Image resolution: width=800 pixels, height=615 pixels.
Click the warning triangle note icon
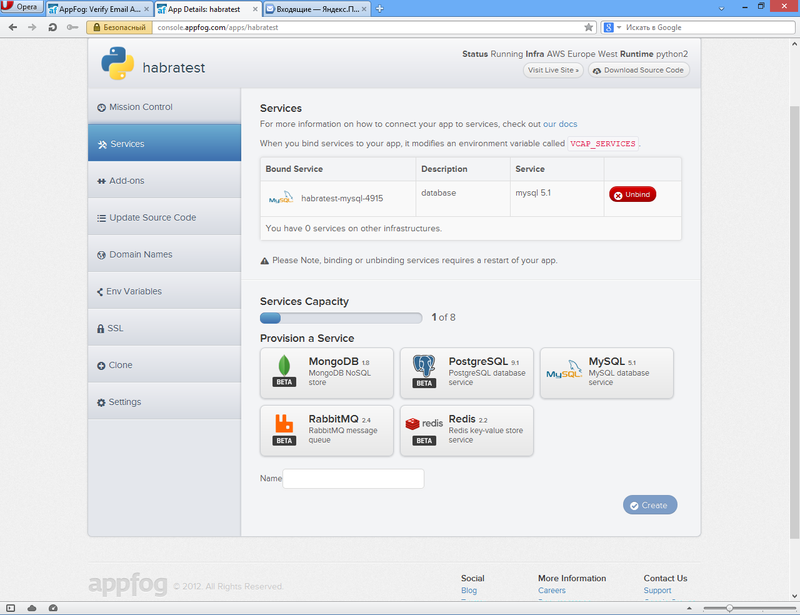click(264, 261)
